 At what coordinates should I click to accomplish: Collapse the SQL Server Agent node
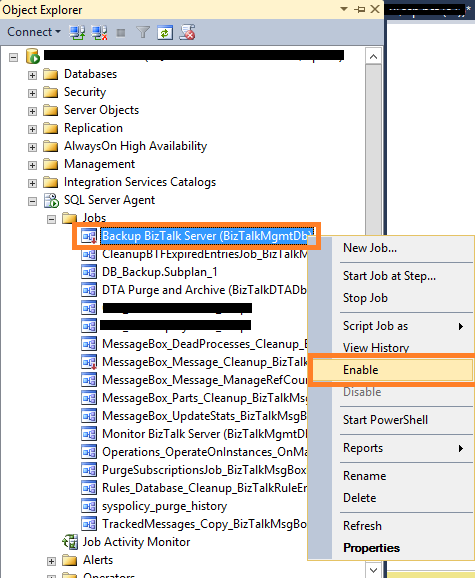(32, 201)
